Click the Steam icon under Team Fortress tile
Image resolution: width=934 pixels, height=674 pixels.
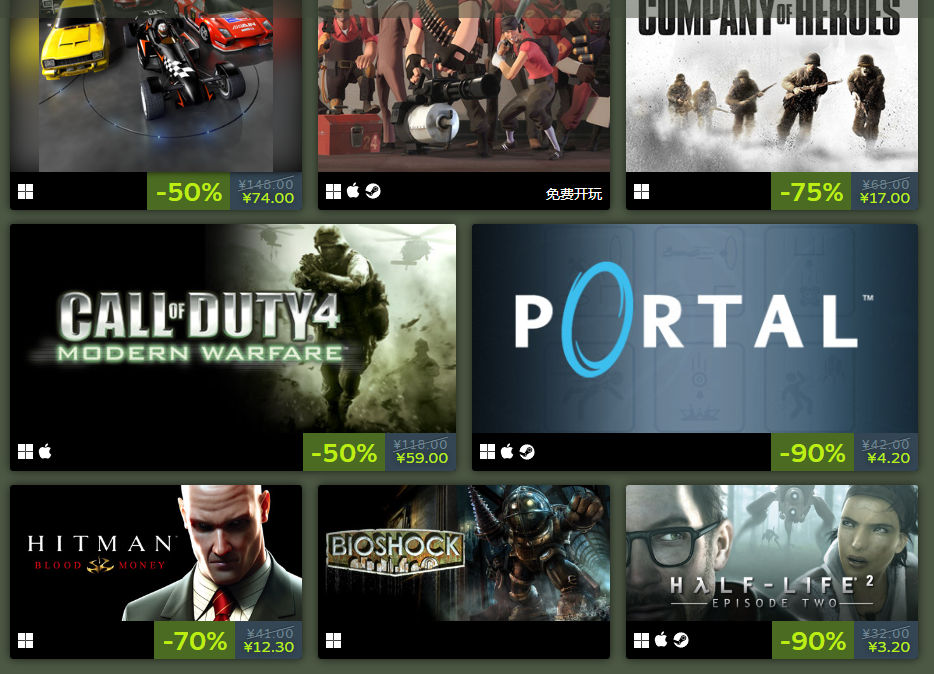373,191
